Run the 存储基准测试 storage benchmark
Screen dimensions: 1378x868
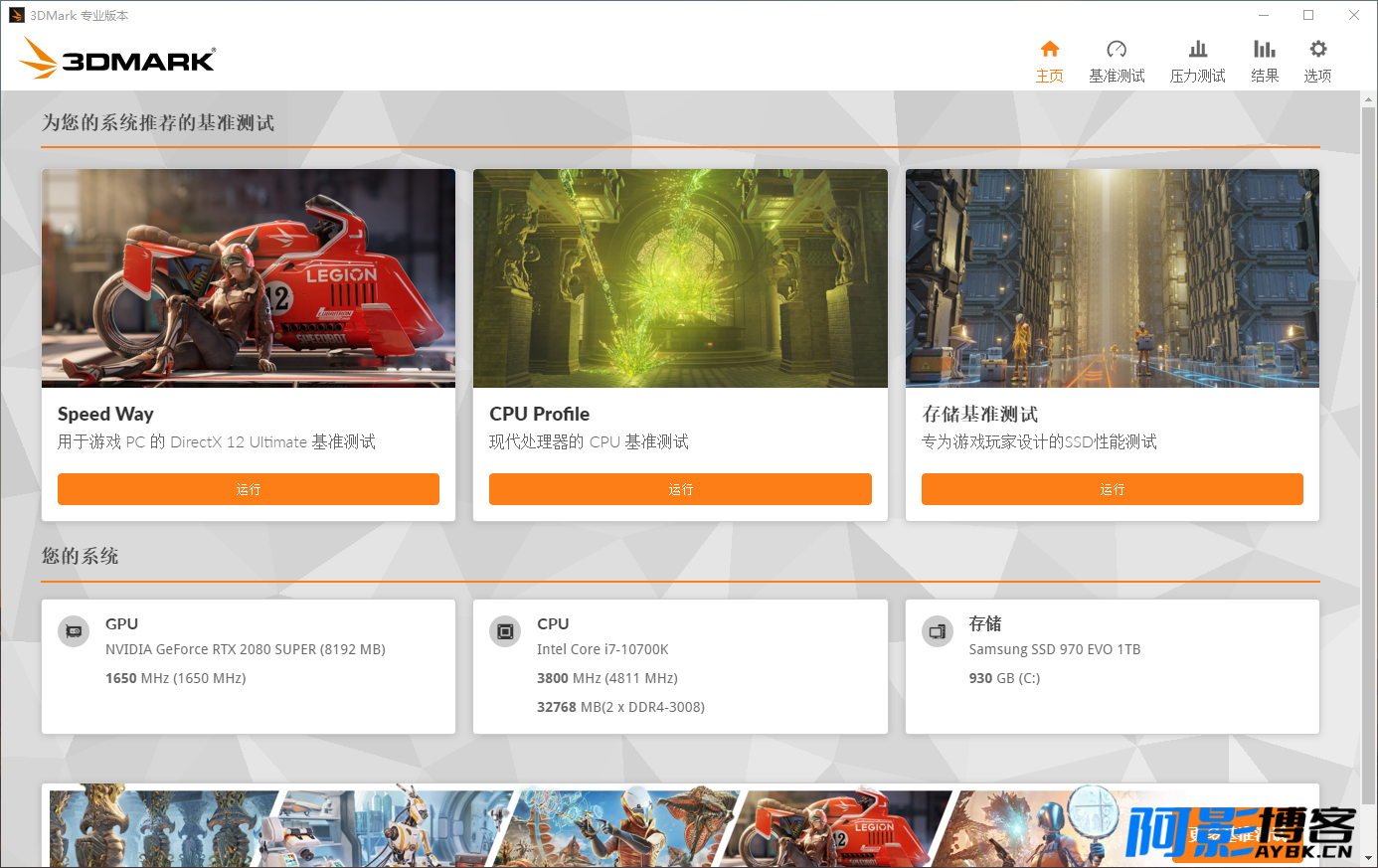point(1113,489)
